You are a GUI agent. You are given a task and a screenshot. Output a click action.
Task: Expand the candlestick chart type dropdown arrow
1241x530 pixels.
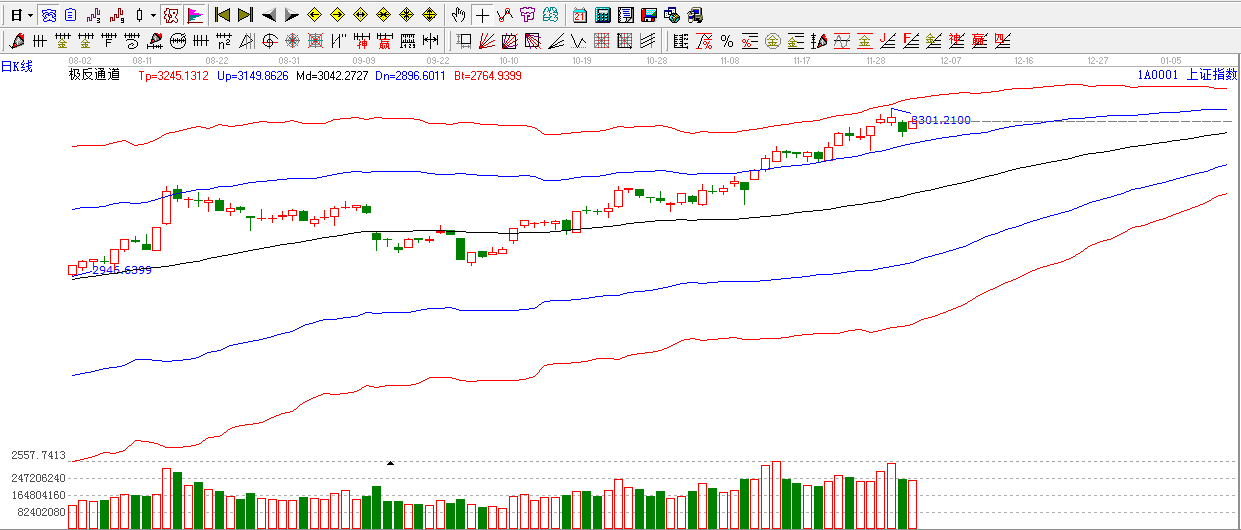152,15
